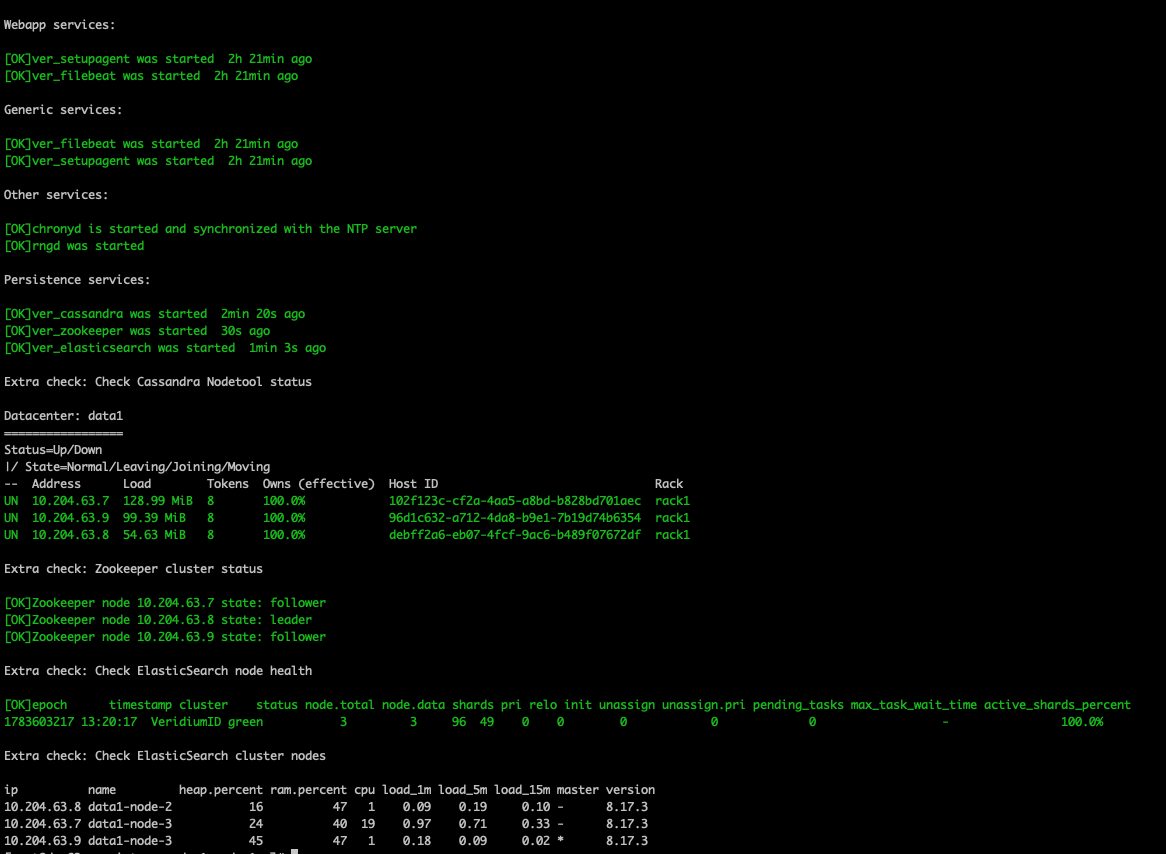The height and width of the screenshot is (854, 1166).
Task: Click the heap percent value 45
Action: (x=256, y=841)
